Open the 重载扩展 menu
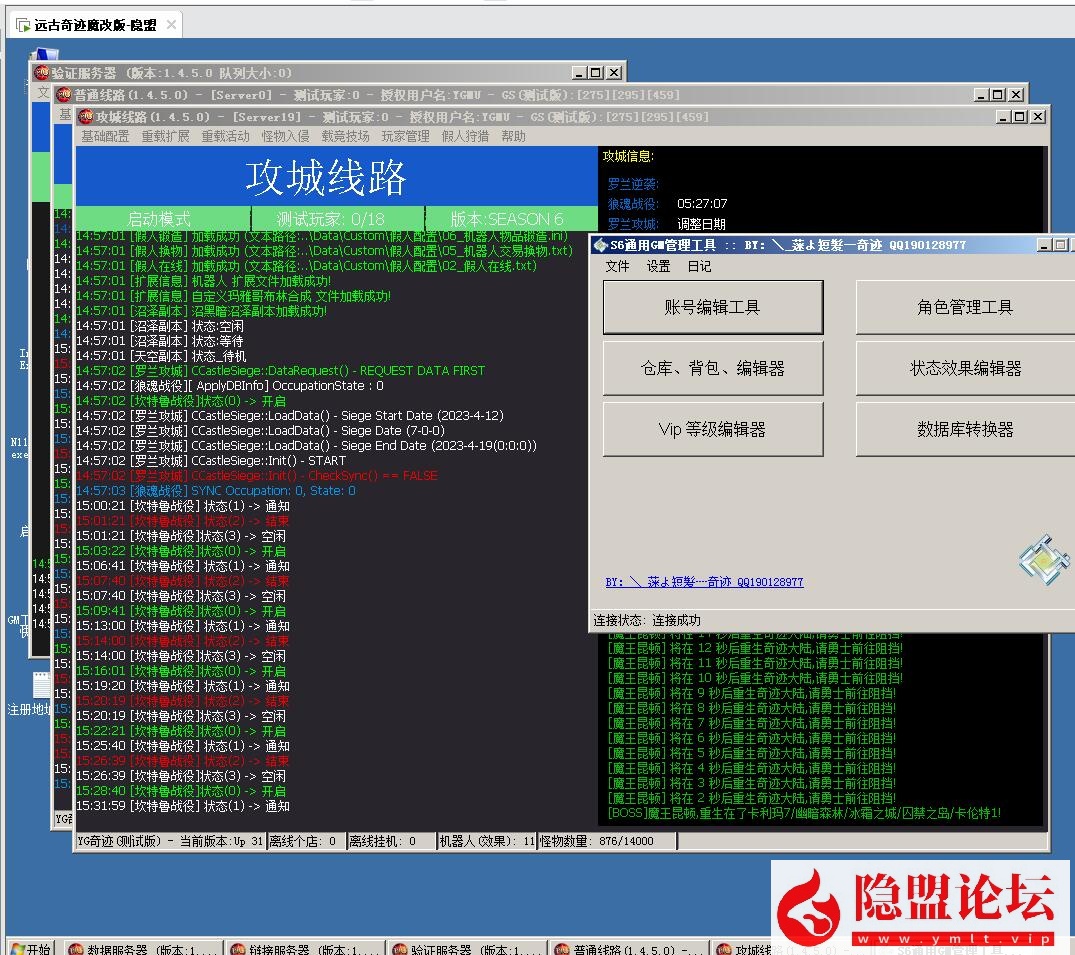Screen dimensions: 1075x955 (x=165, y=136)
